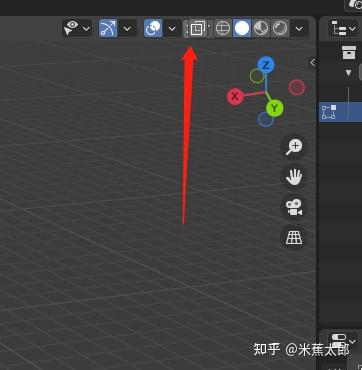
Task: Open the shading options dropdown
Action: [x=299, y=28]
